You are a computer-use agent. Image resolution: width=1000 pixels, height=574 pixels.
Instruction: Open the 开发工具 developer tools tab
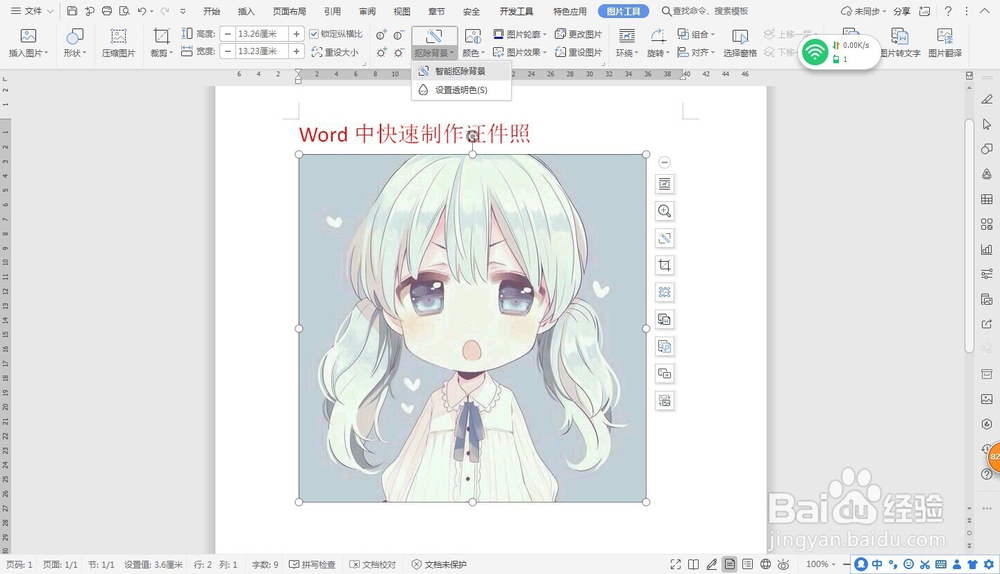pos(517,11)
